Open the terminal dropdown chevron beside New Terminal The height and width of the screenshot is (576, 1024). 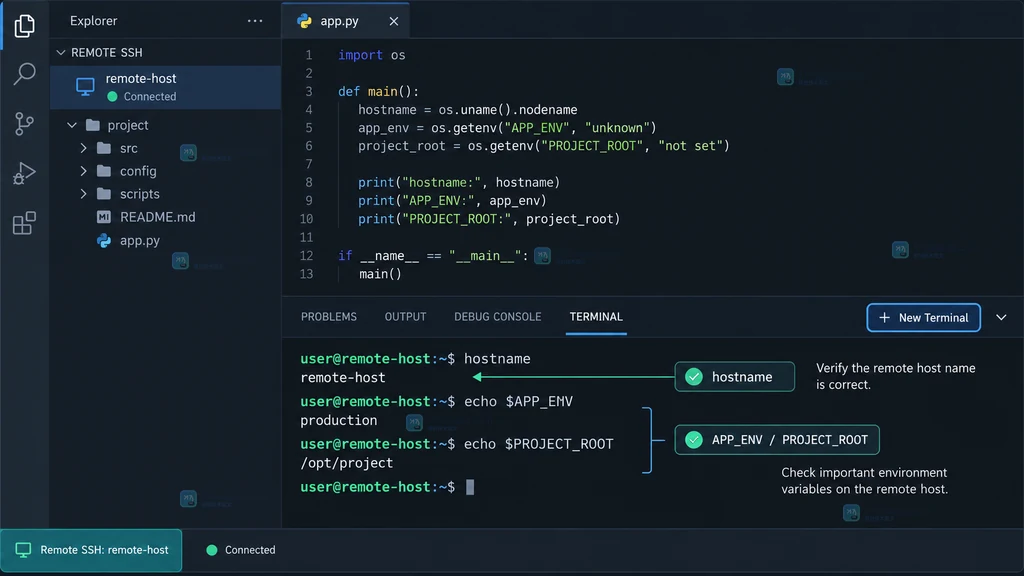click(1001, 317)
